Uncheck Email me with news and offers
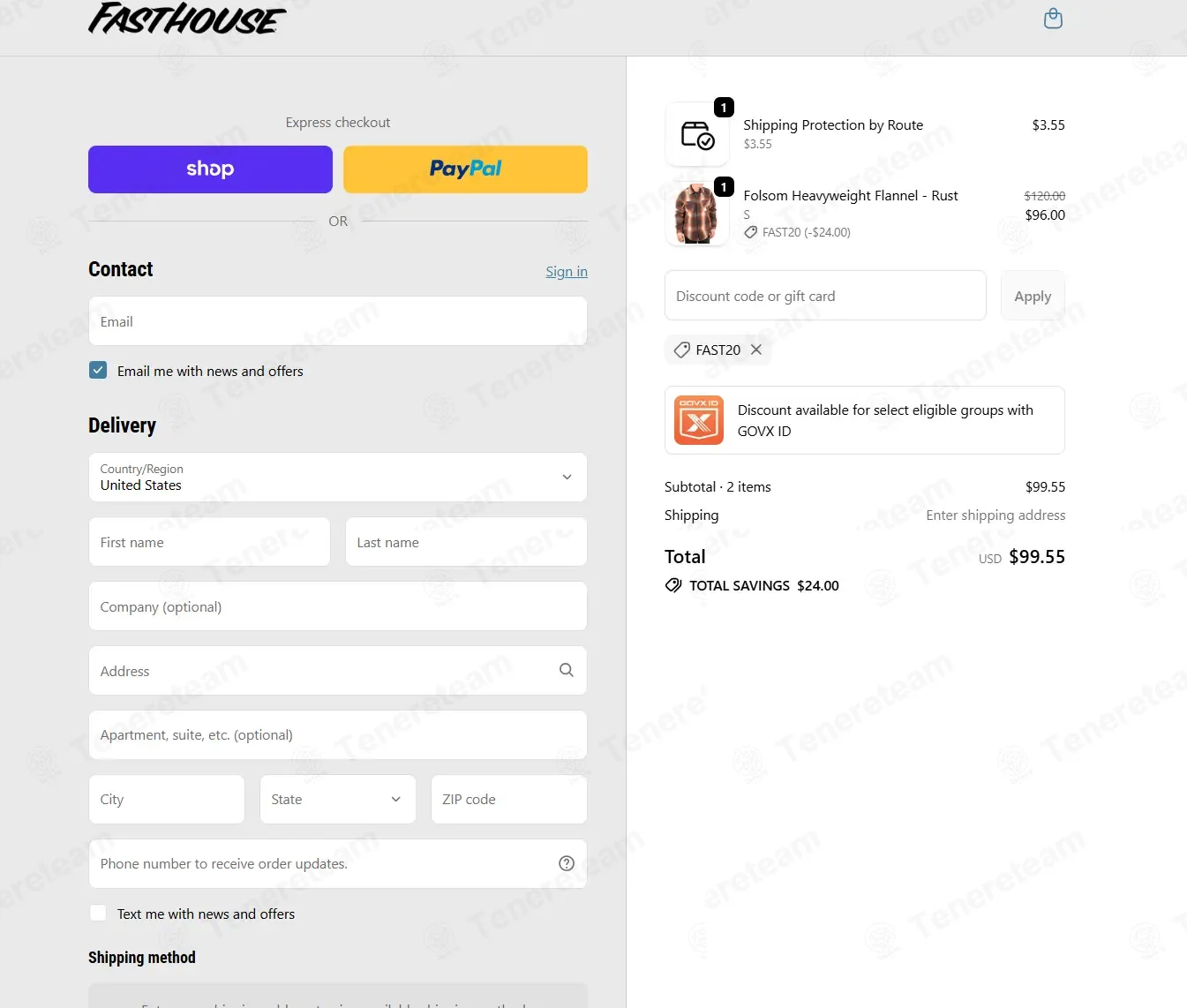Viewport: 1187px width, 1008px height. click(x=98, y=371)
